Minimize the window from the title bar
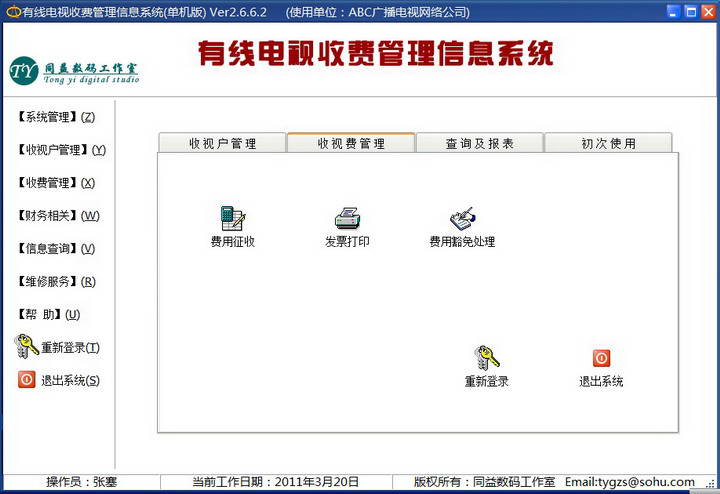Image resolution: width=720 pixels, height=494 pixels. point(673,11)
